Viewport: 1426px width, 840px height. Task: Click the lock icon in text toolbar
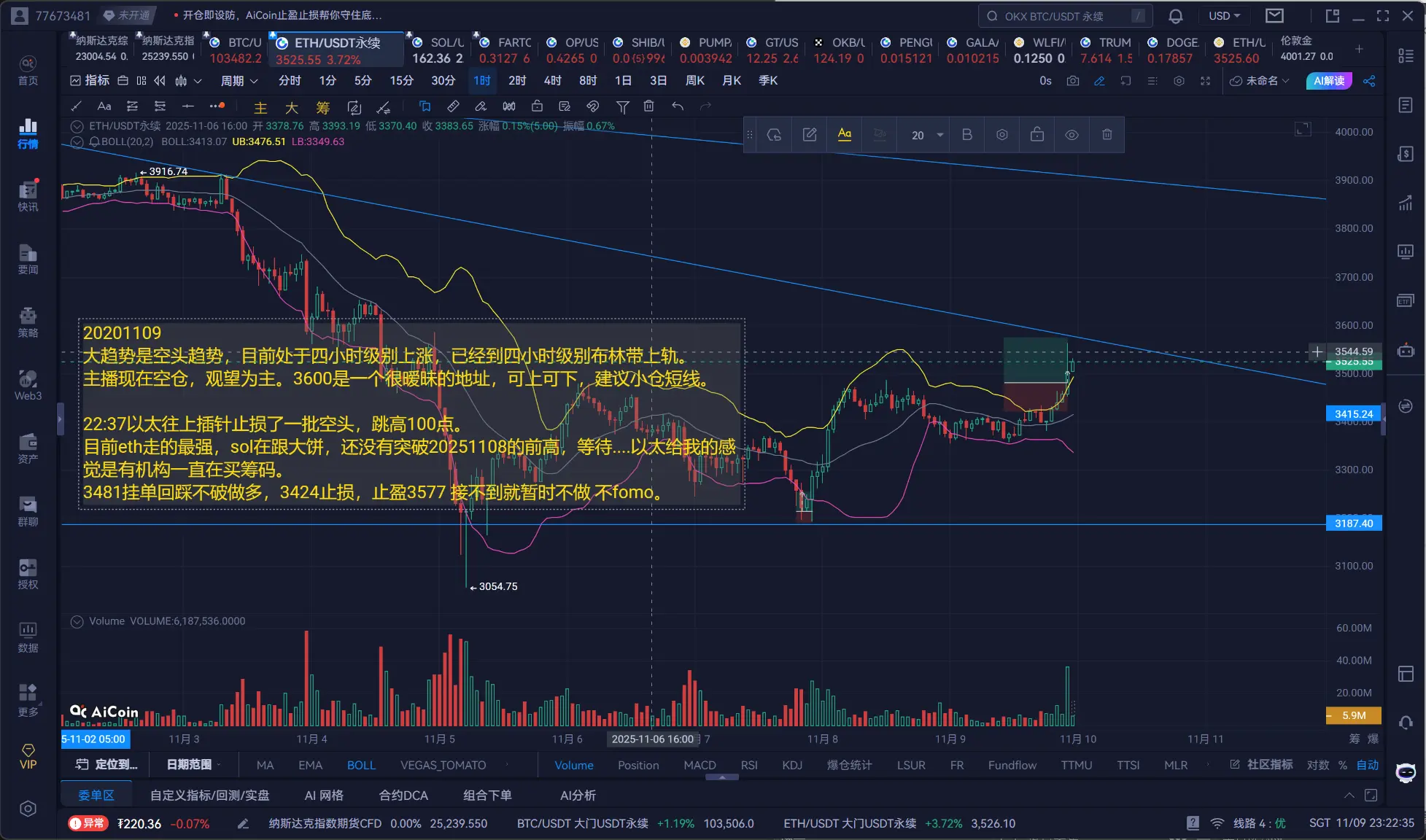[1036, 135]
